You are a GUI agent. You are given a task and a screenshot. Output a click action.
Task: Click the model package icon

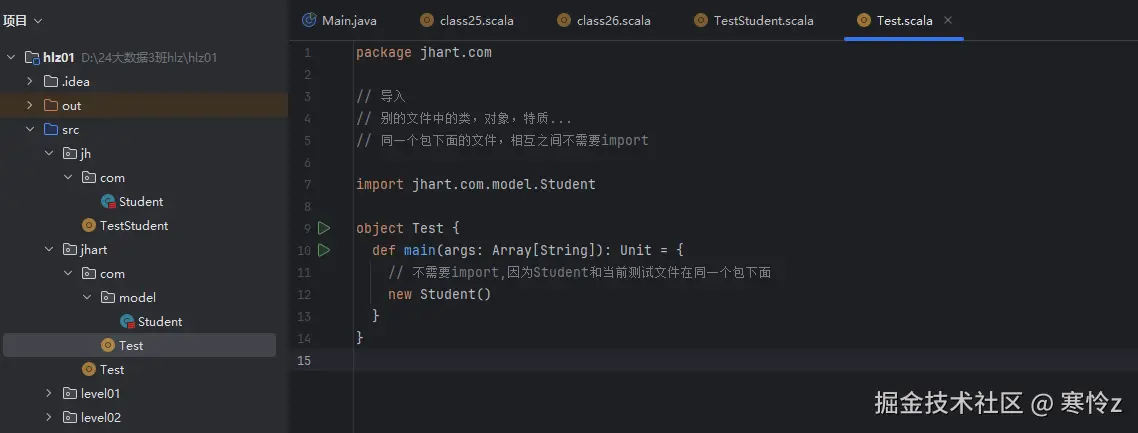tap(108, 297)
